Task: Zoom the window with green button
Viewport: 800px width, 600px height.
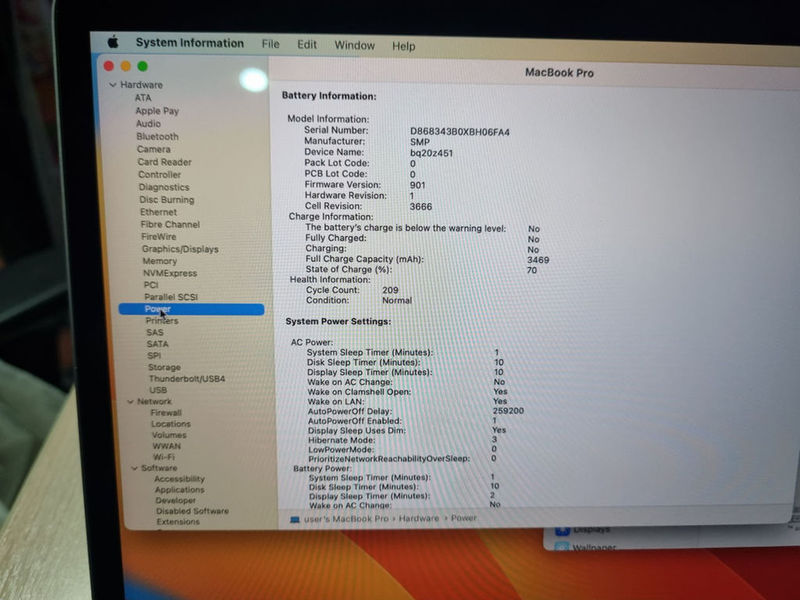Action: [143, 66]
